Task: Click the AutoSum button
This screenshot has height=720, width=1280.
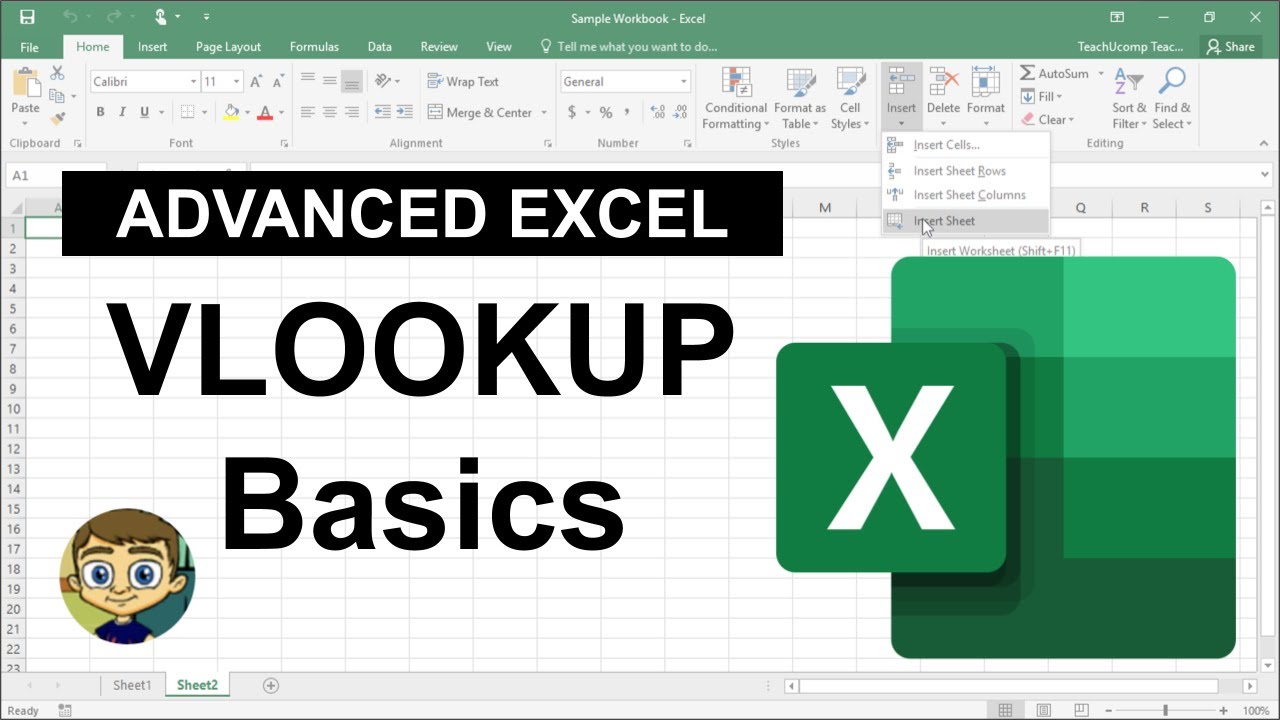Action: (x=1055, y=73)
